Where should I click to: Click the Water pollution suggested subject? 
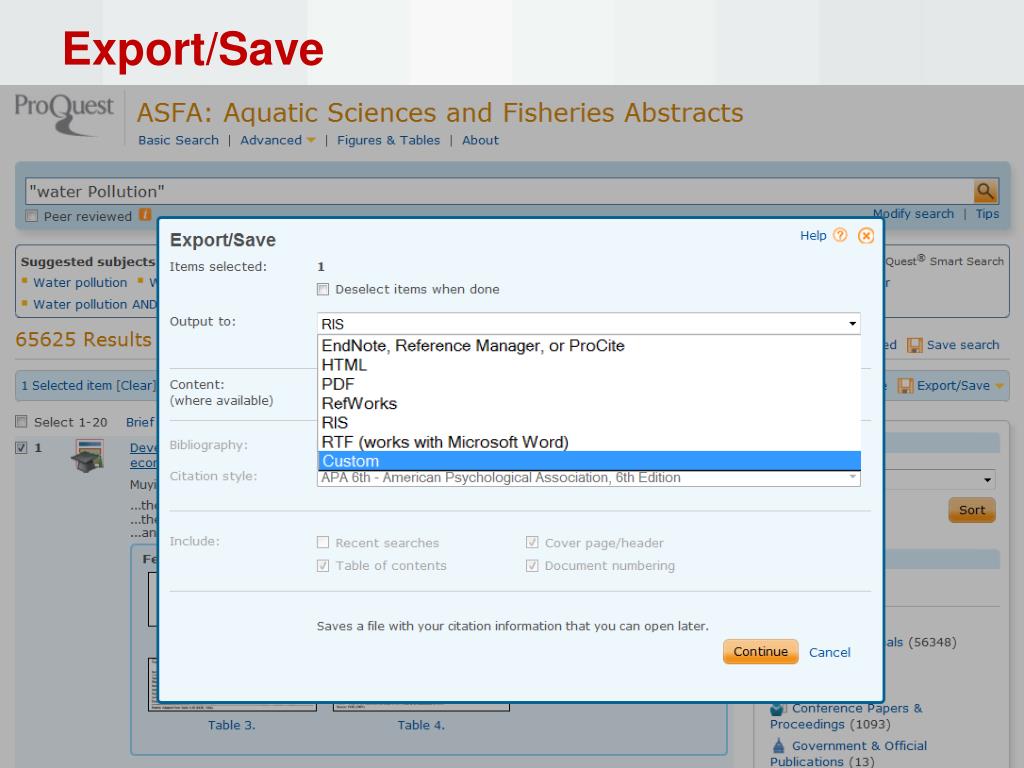(80, 283)
